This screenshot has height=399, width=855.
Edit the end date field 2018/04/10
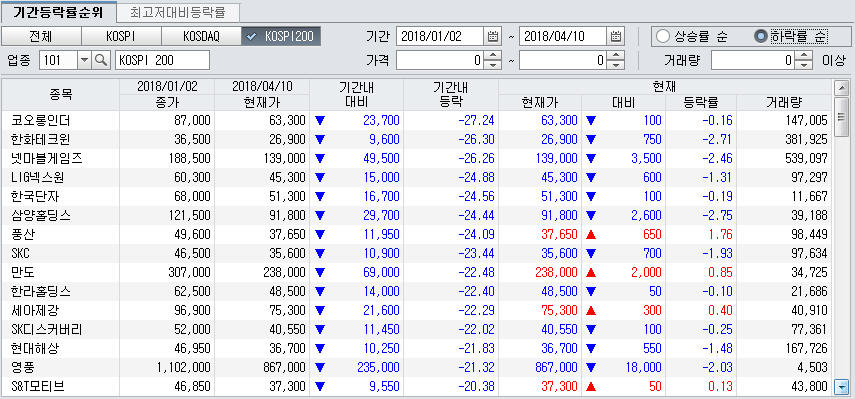[x=563, y=37]
